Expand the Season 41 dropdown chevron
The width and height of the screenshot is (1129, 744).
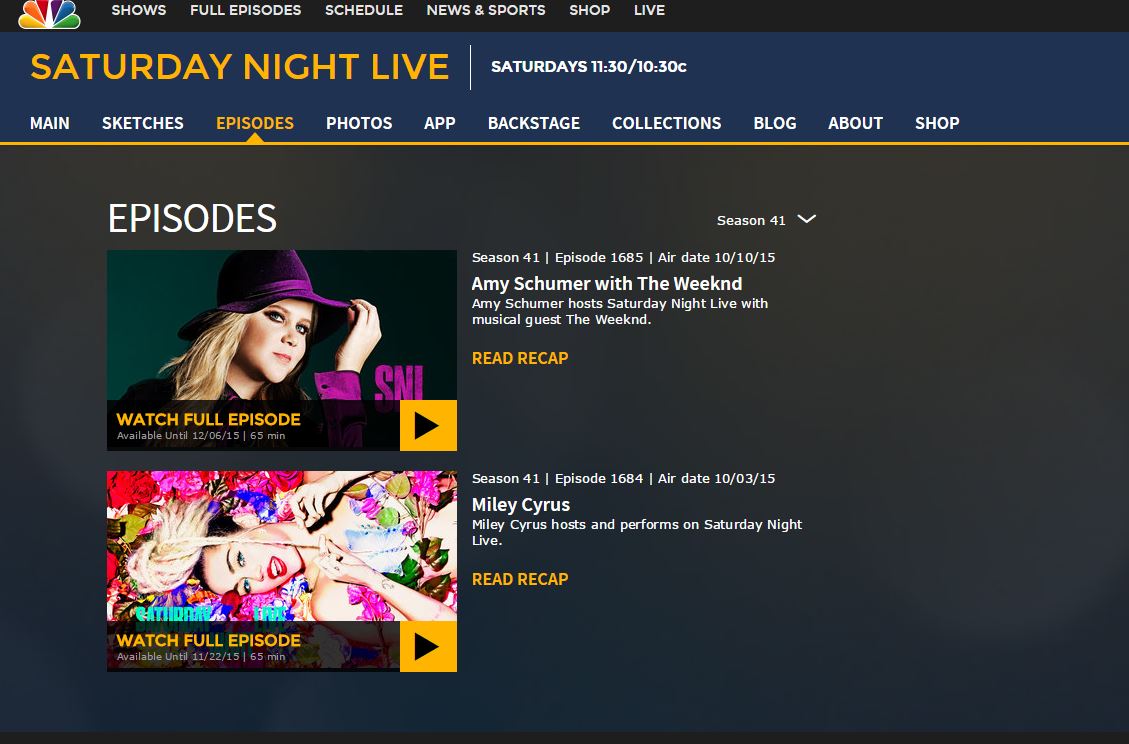pyautogui.click(x=806, y=219)
